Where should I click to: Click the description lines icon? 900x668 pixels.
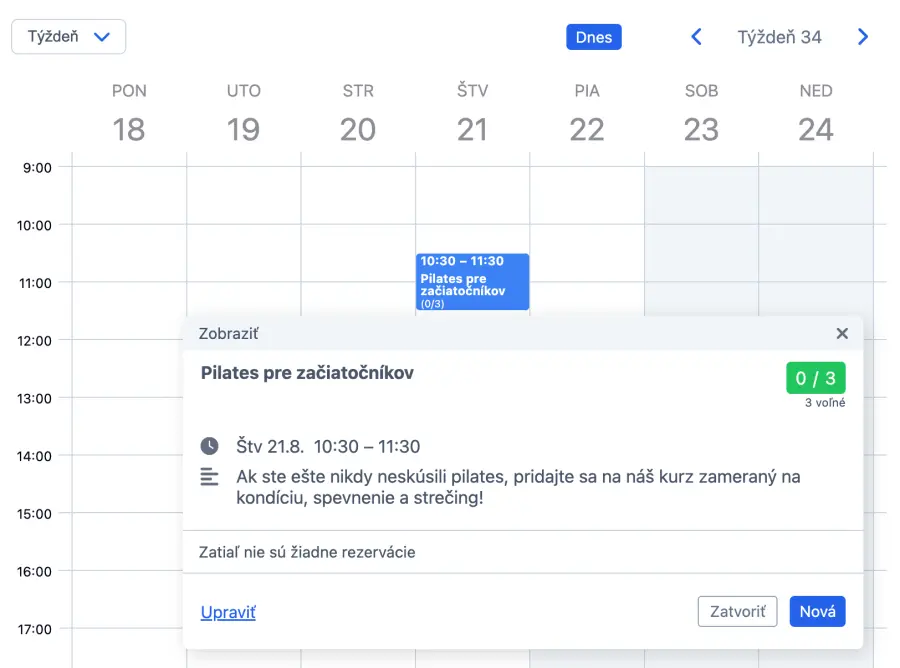[209, 477]
